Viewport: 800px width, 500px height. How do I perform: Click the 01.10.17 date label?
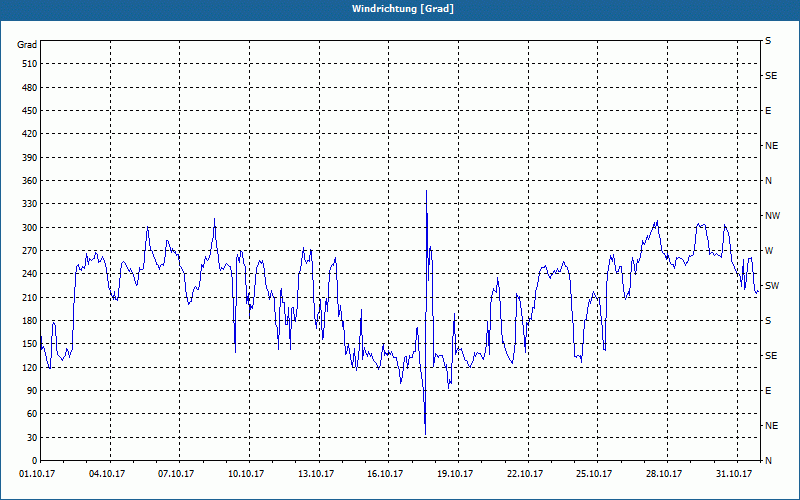coord(37,474)
